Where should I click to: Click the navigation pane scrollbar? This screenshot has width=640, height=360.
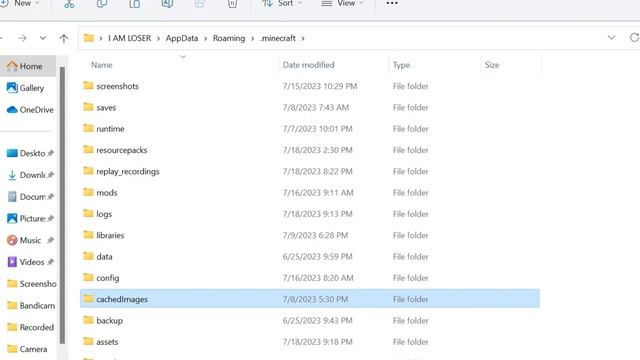[62, 205]
